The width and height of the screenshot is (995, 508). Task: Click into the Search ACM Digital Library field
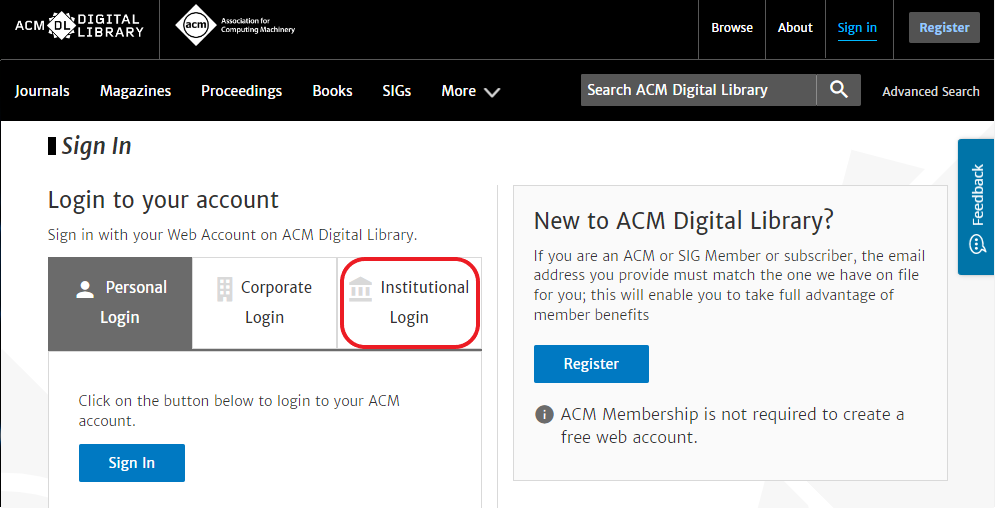[698, 90]
